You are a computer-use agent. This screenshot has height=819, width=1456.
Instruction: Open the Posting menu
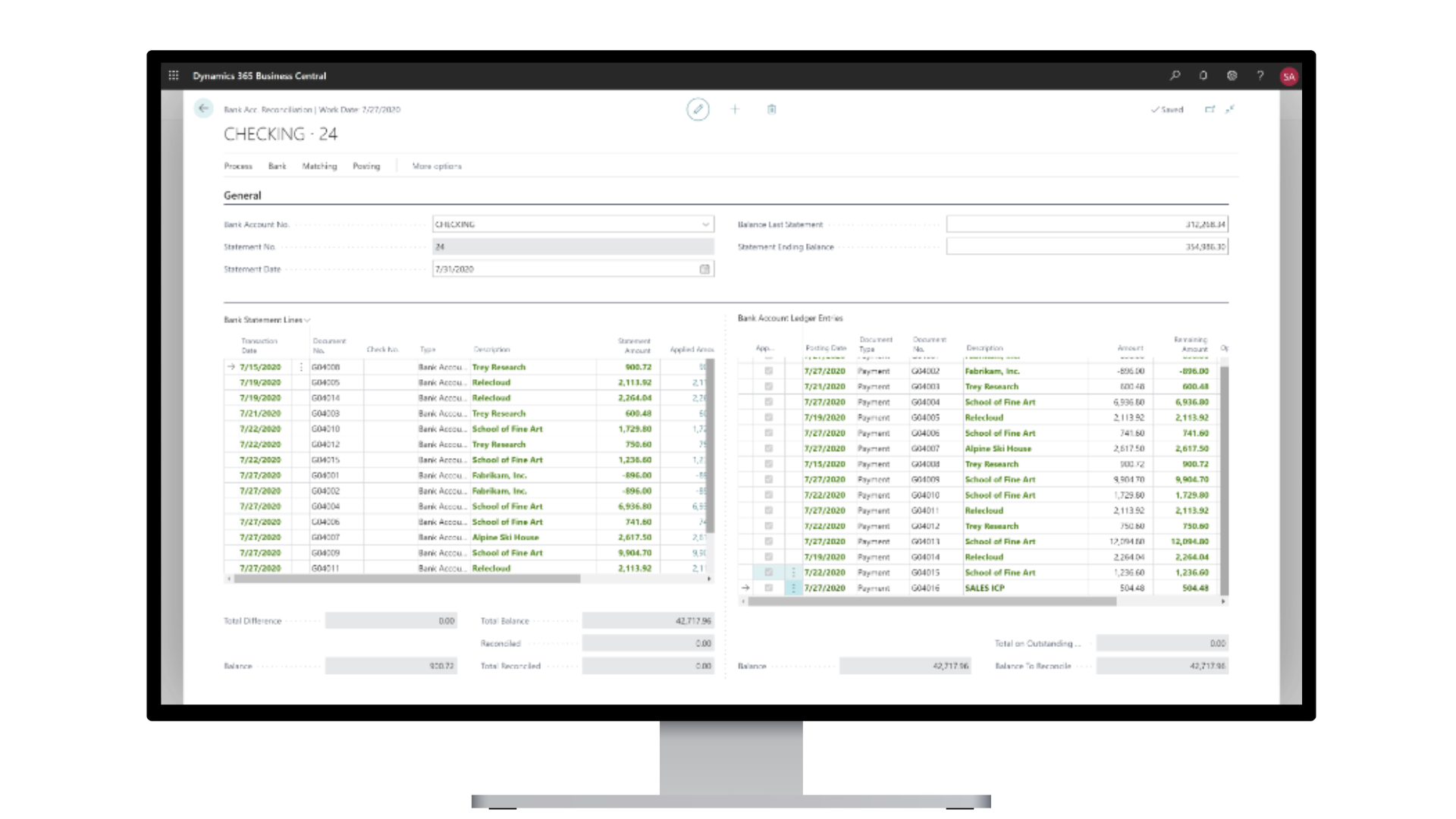[x=366, y=166]
